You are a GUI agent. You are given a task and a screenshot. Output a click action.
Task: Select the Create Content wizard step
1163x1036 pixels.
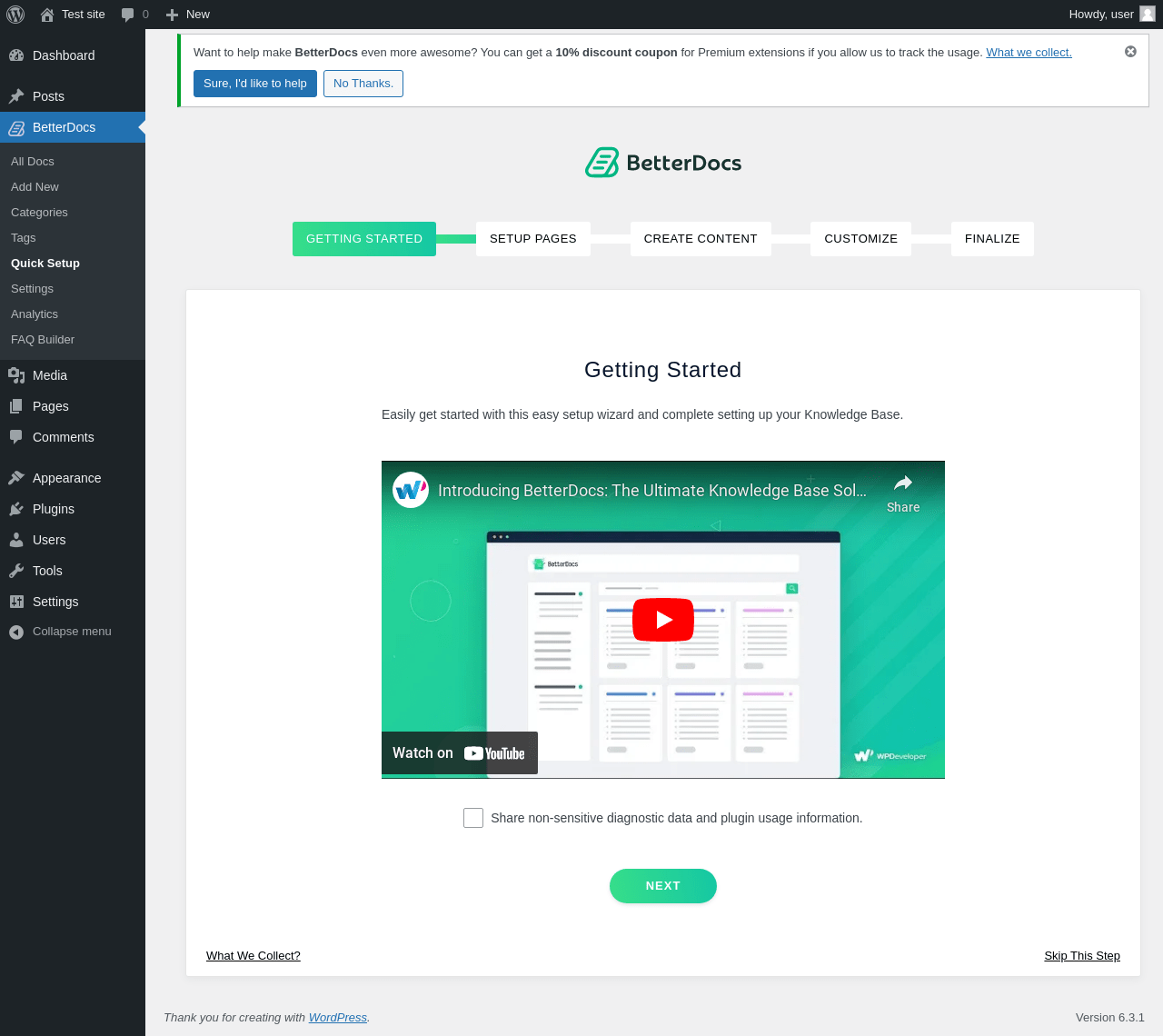[x=701, y=239]
